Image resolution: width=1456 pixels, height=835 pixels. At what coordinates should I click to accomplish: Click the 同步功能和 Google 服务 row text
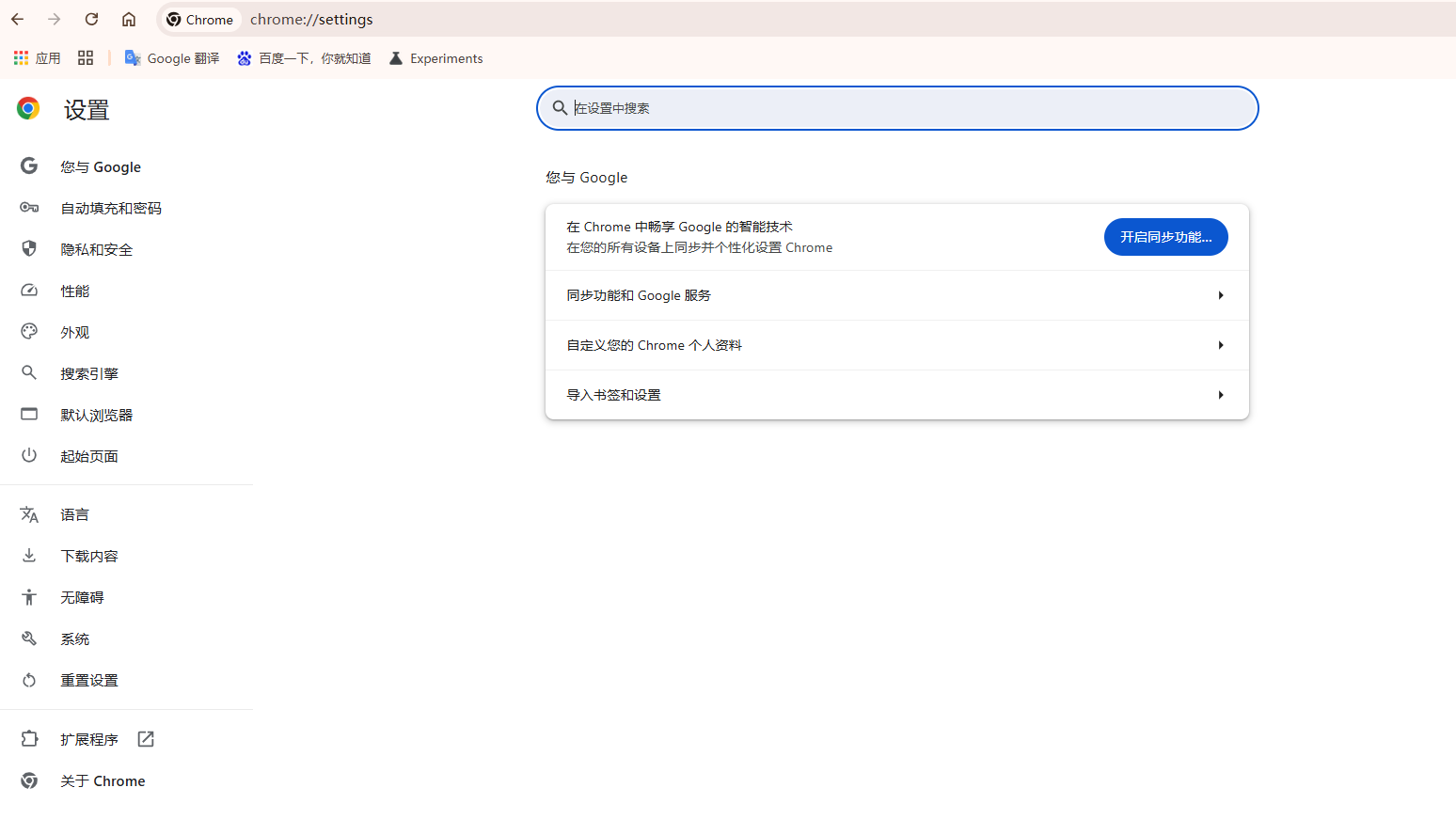pyautogui.click(x=639, y=295)
